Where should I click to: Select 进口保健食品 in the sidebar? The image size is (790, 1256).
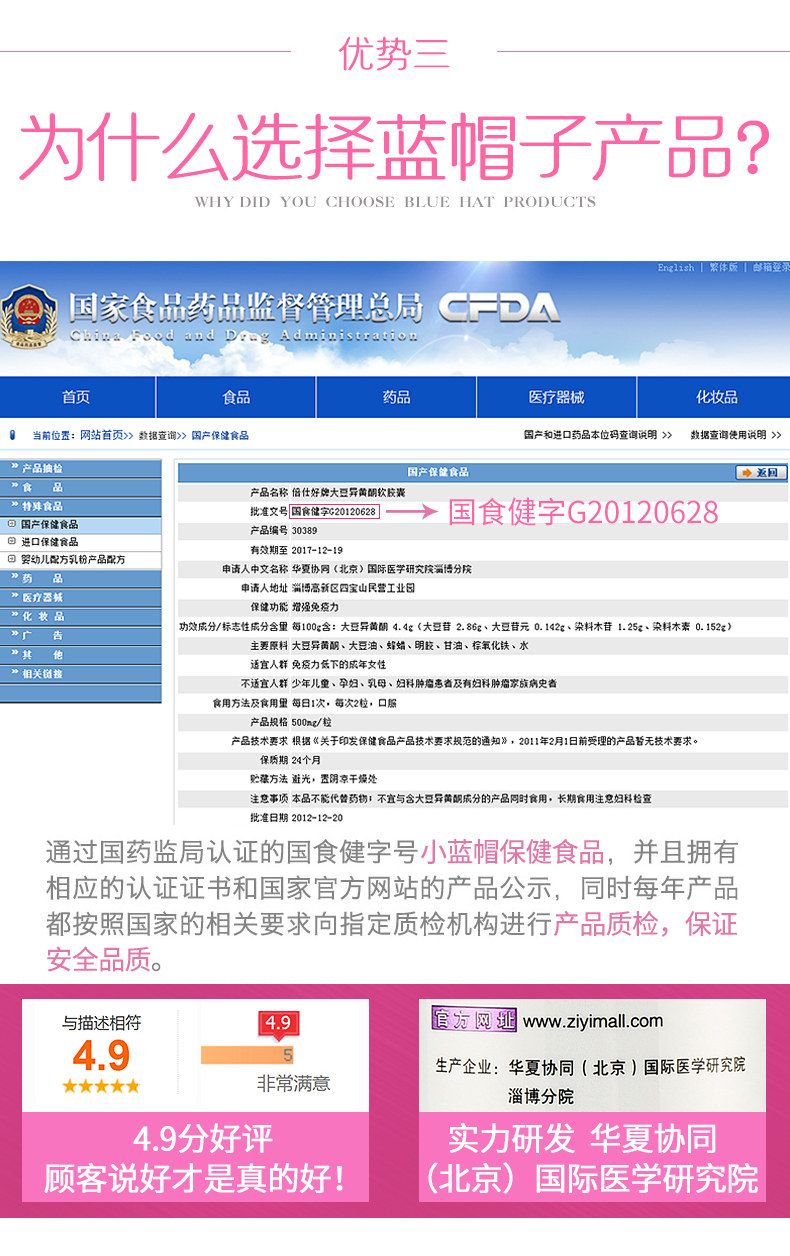pyautogui.click(x=80, y=541)
